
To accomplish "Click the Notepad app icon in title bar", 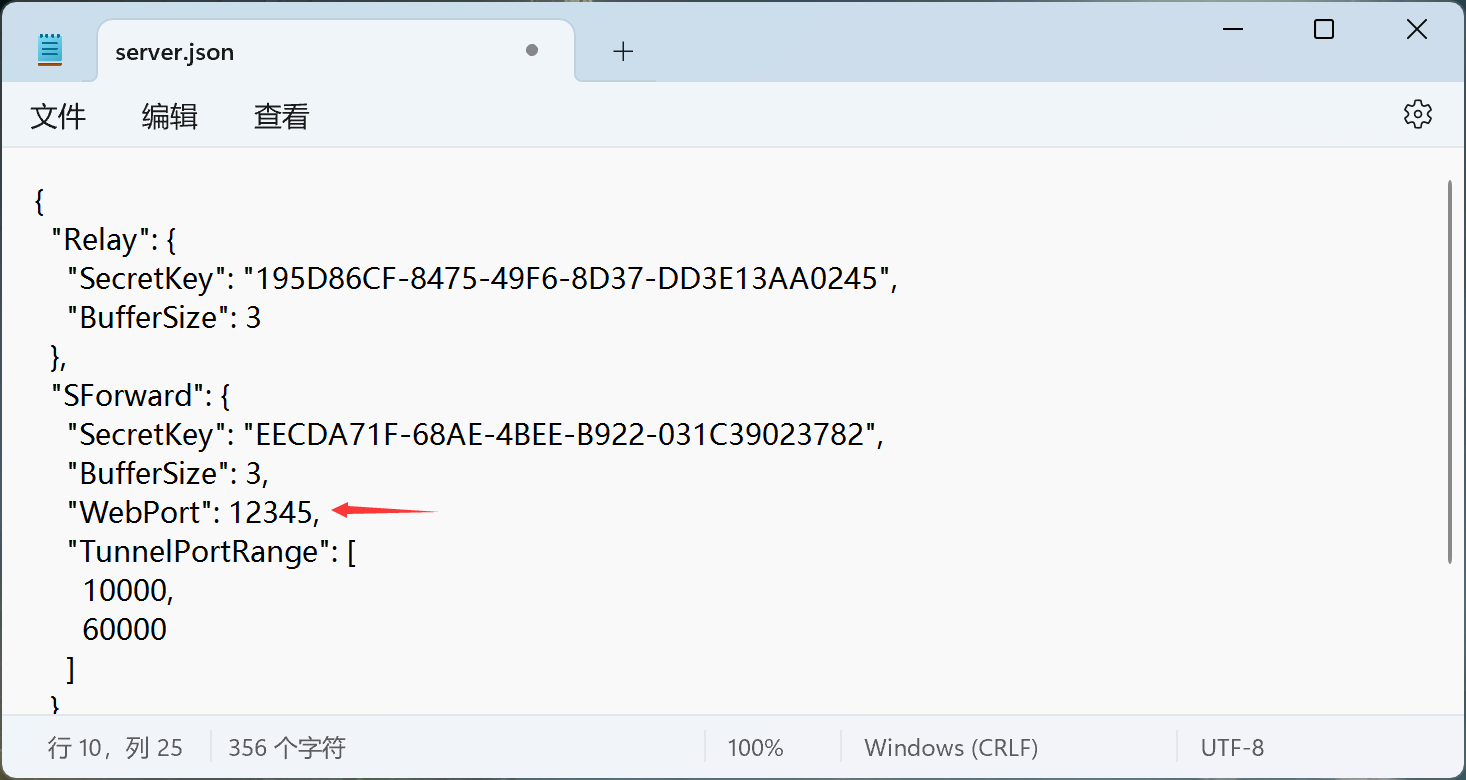I will 50,50.
